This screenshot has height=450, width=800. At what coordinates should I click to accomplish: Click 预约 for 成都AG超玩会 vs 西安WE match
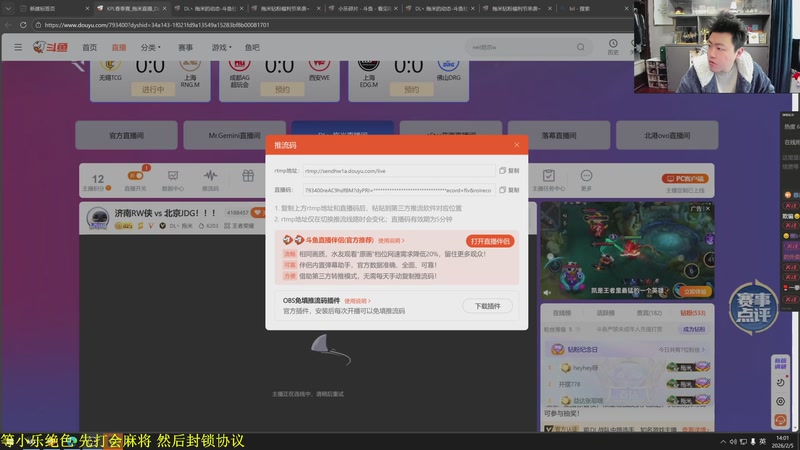point(282,89)
